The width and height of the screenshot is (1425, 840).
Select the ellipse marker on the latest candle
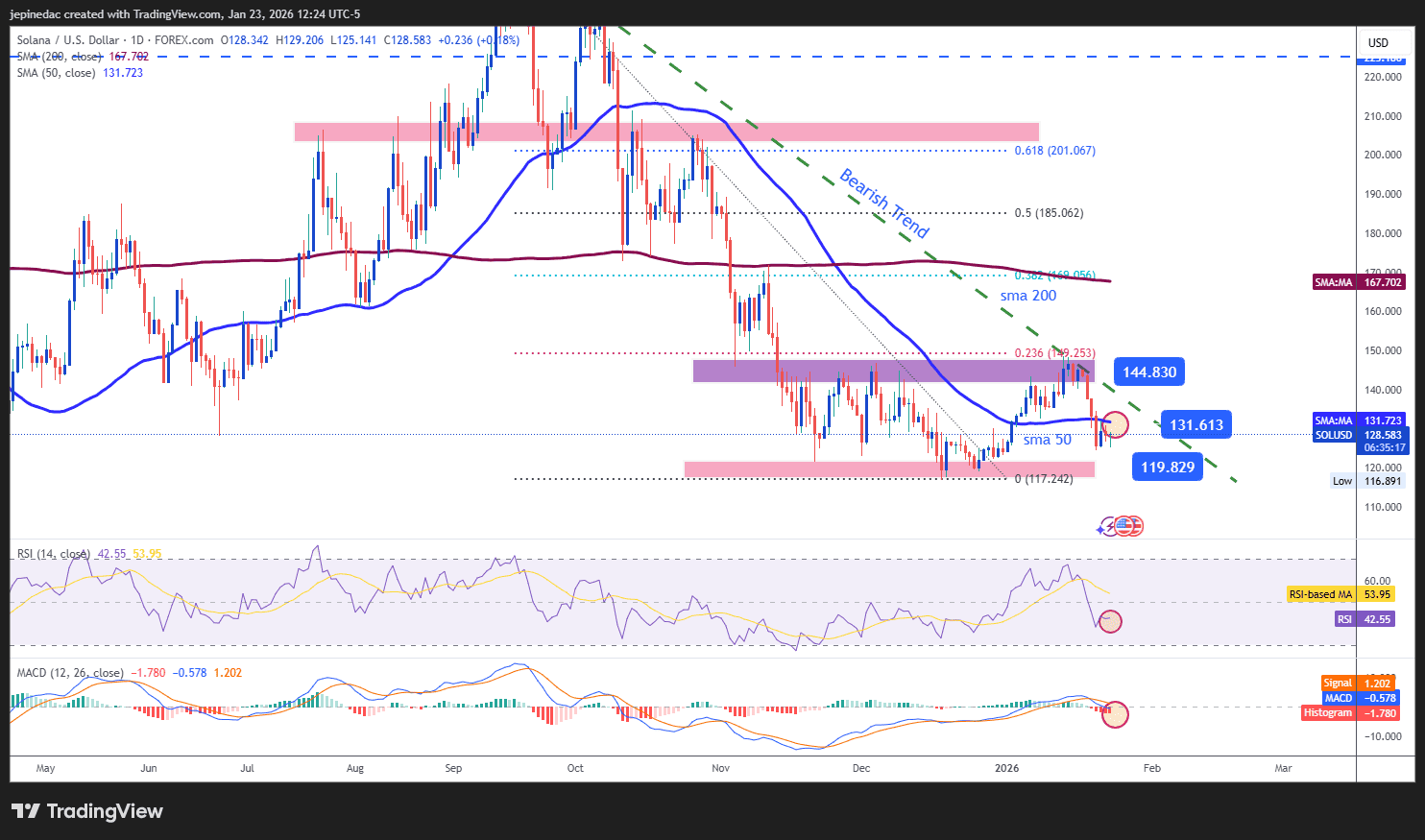point(1116,424)
